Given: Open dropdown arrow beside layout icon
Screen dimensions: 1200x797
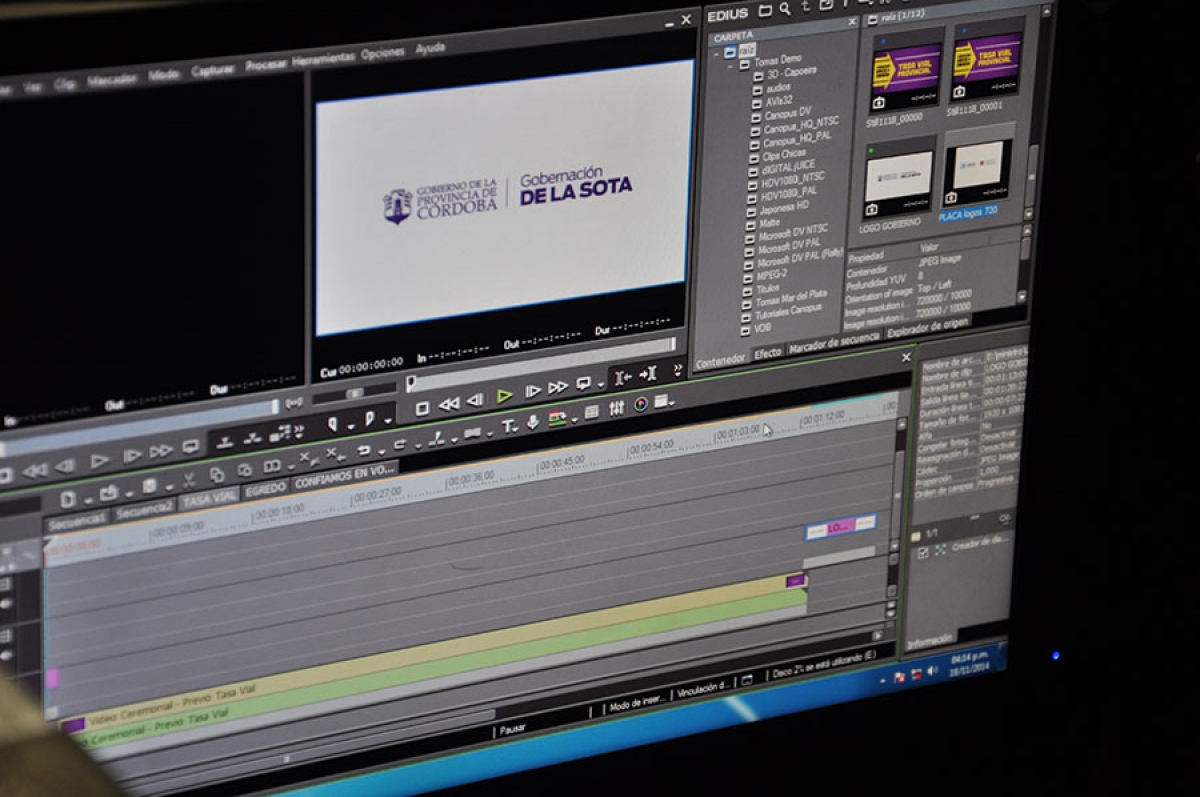Looking at the screenshot, I should pyautogui.click(x=673, y=402).
